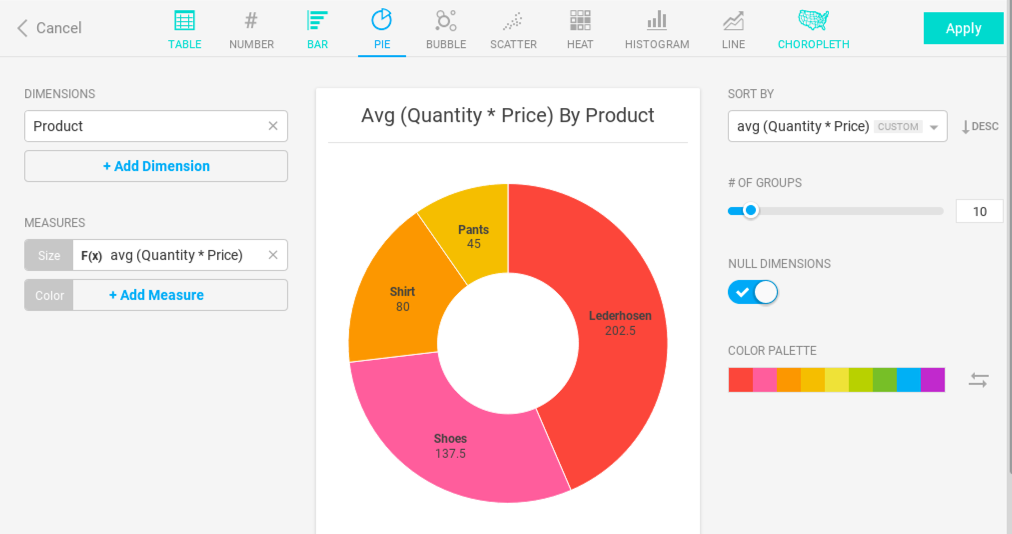Open the Sort By dropdown

[x=837, y=127]
